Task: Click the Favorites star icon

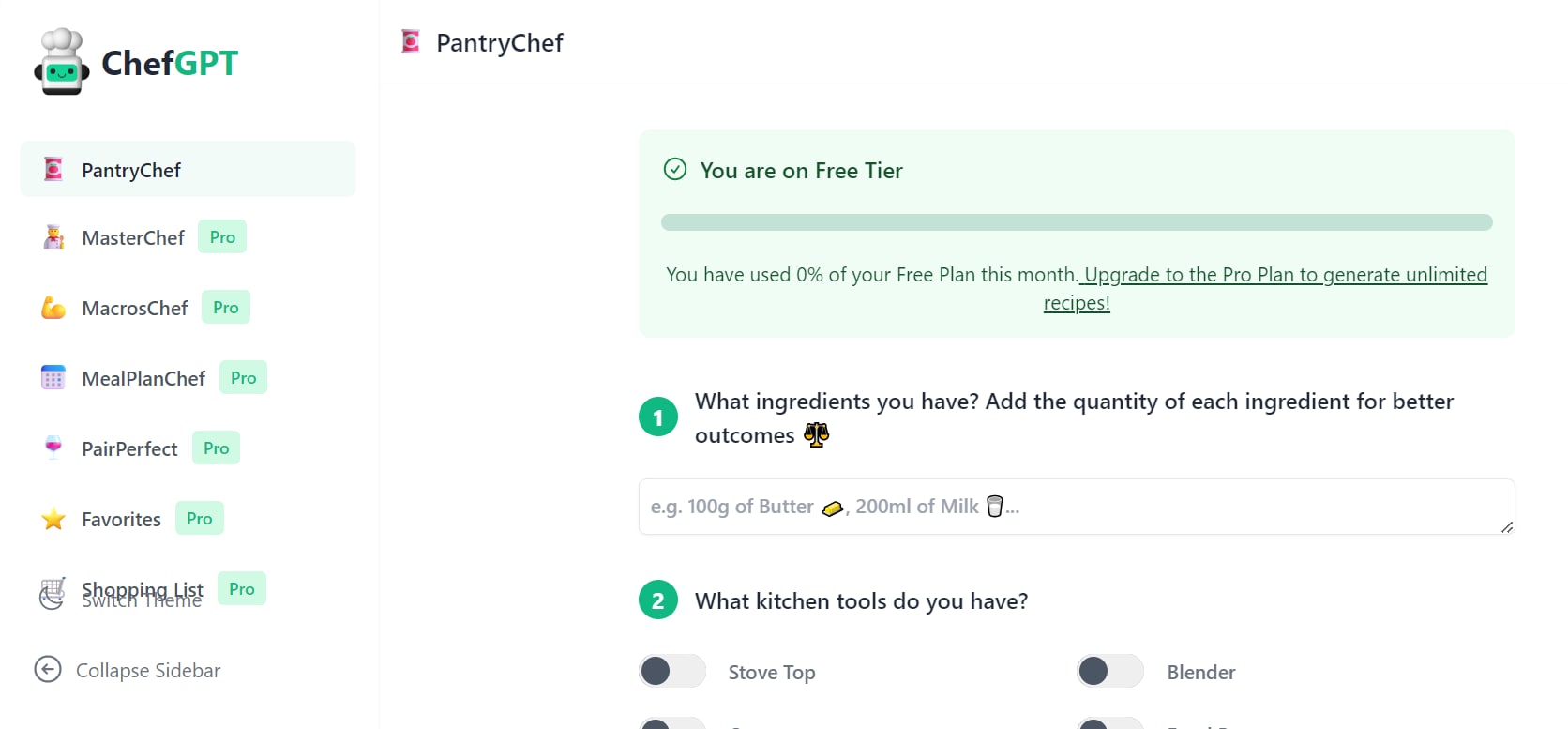Action: [x=53, y=519]
